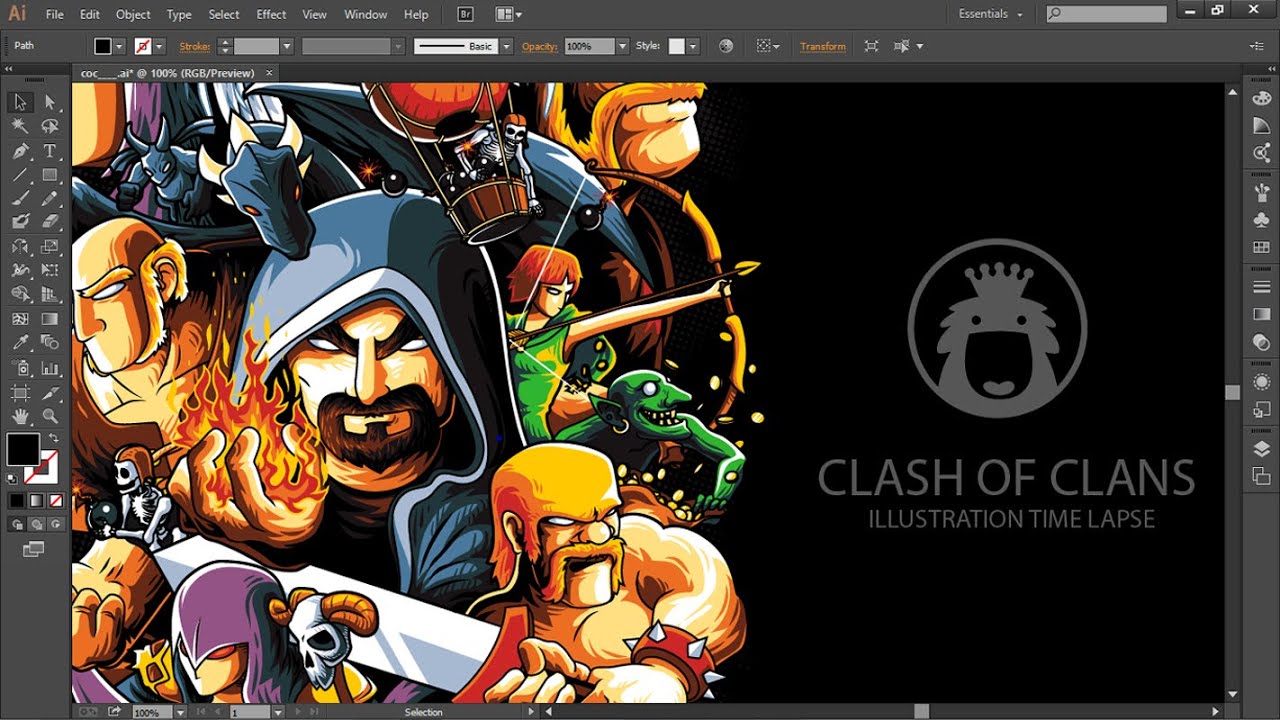
Task: Select the Zoom tool
Action: coord(50,416)
